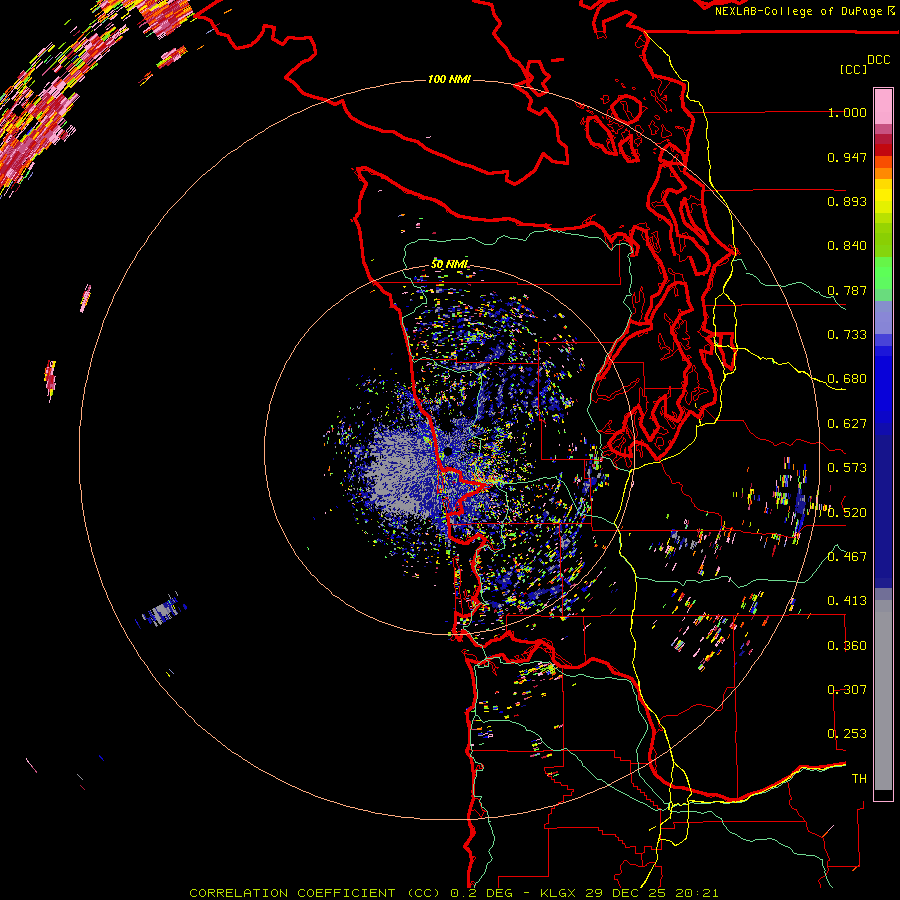Click the DCC product label above the color bar

pyautogui.click(x=878, y=60)
